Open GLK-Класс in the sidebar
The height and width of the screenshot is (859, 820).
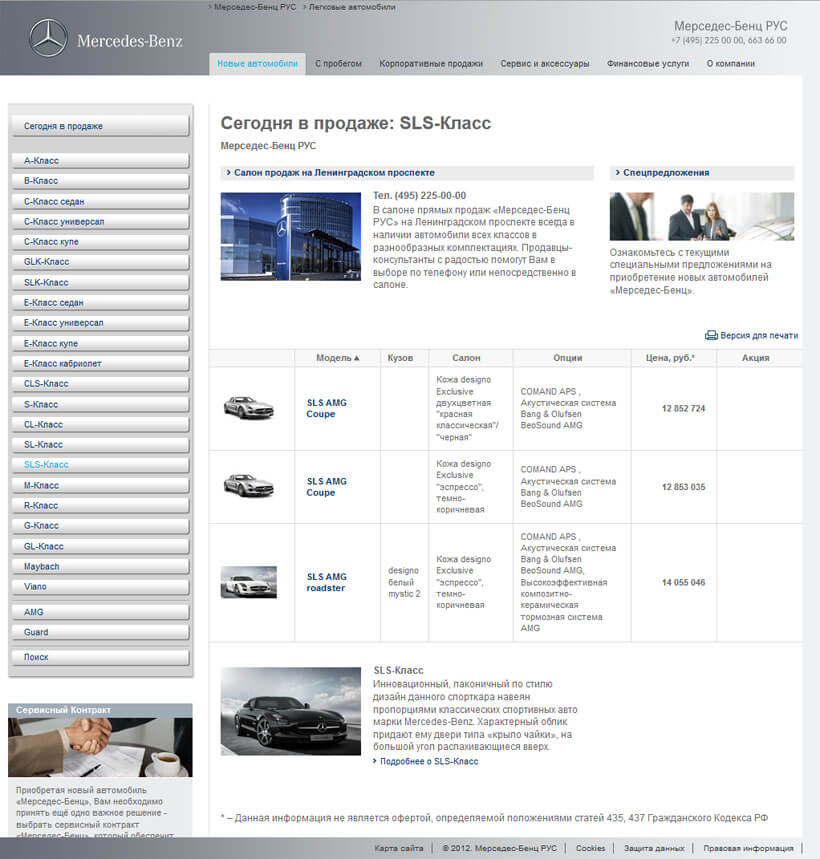point(100,262)
